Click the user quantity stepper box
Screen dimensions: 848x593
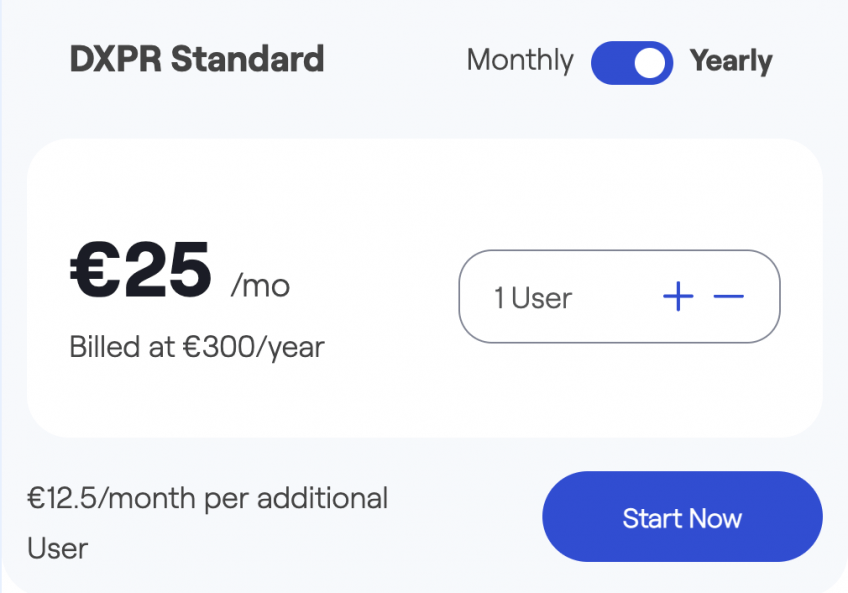(619, 296)
